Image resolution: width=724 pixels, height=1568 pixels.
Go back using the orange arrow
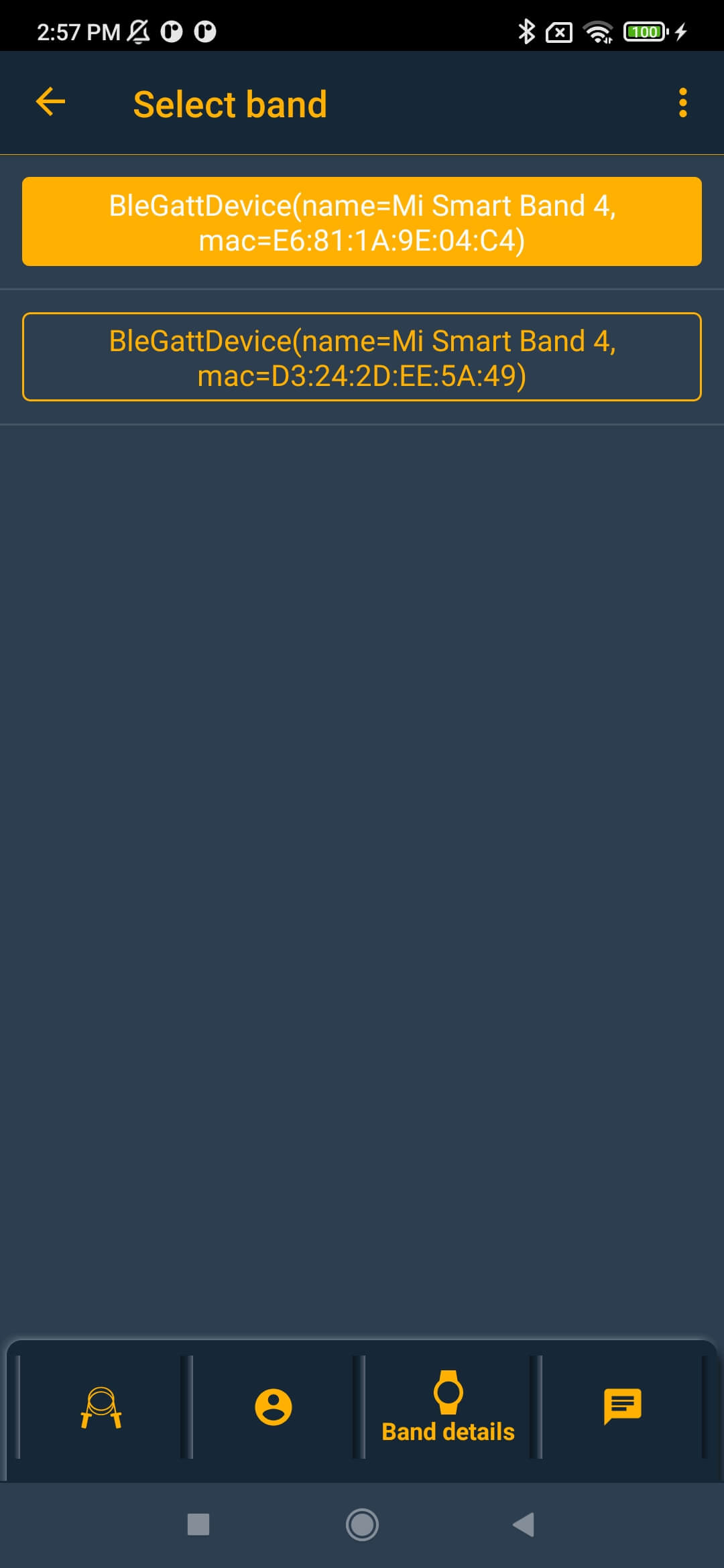point(50,102)
